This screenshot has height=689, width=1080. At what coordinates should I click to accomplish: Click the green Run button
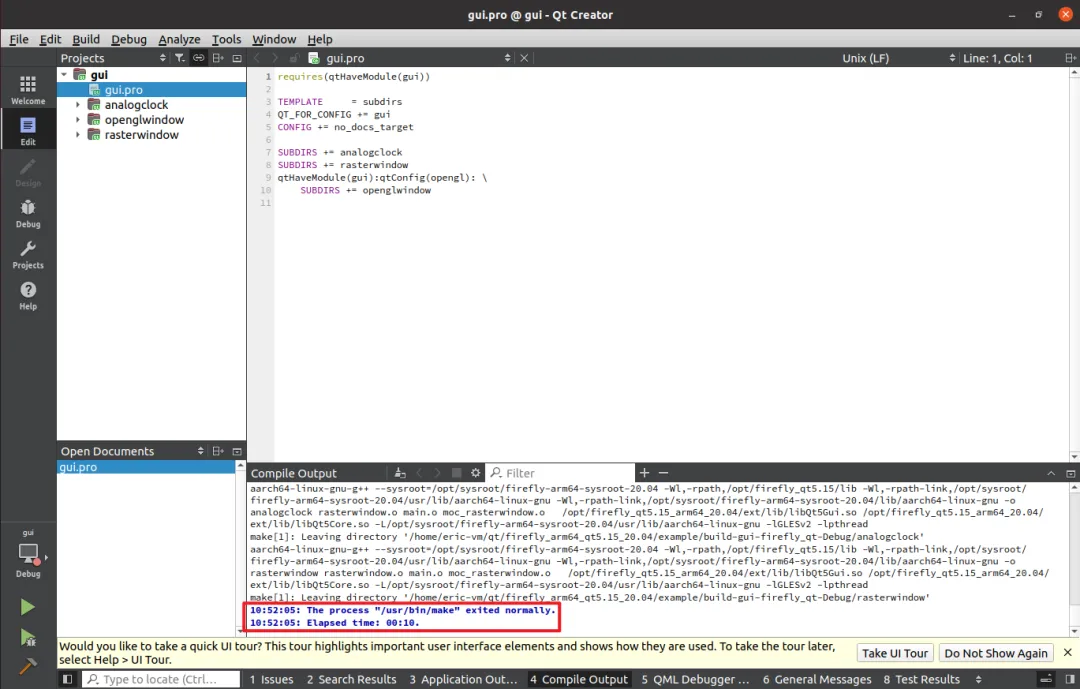[x=28, y=607]
